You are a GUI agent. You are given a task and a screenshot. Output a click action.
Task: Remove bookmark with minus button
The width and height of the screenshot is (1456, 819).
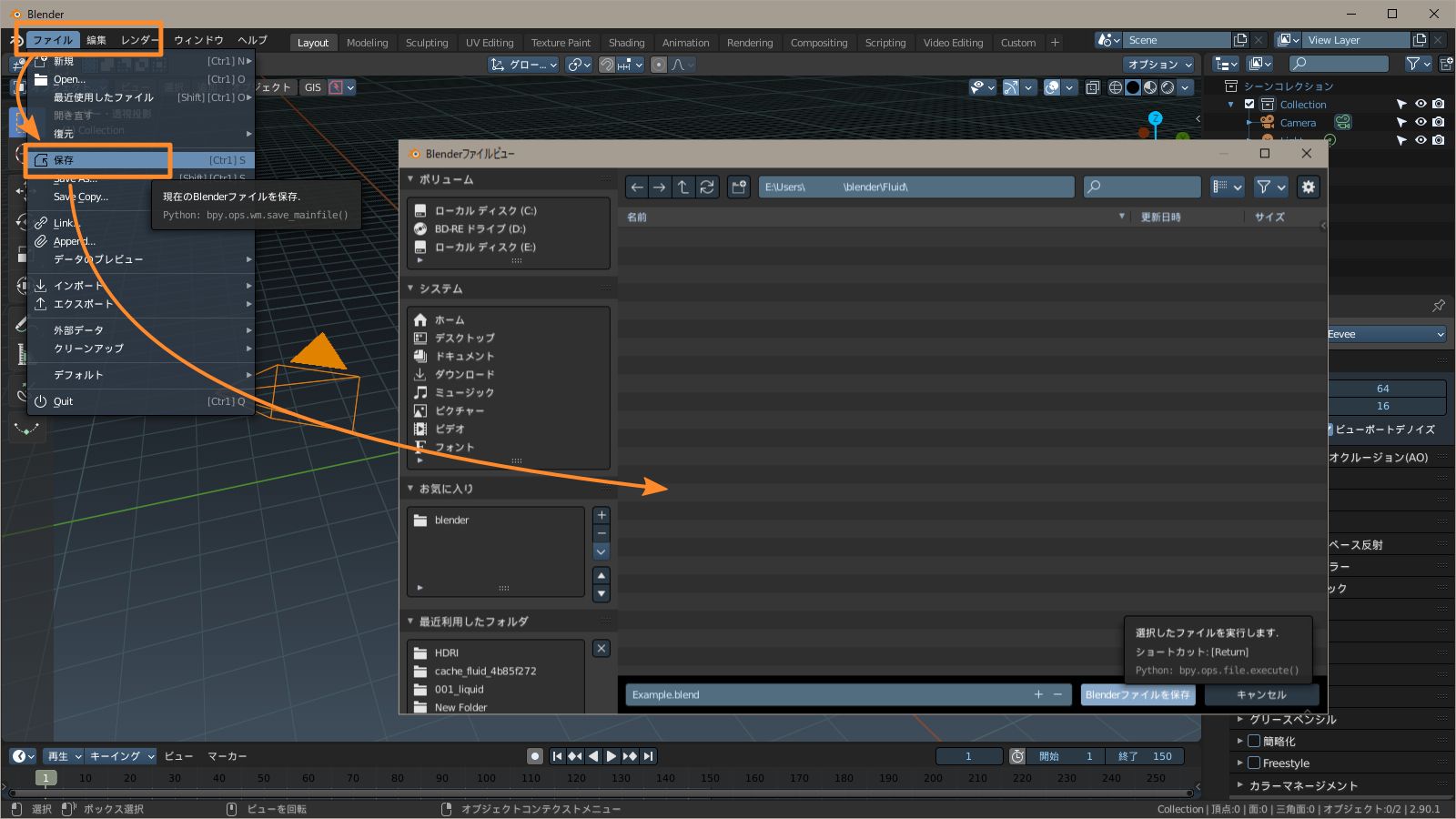coord(602,533)
